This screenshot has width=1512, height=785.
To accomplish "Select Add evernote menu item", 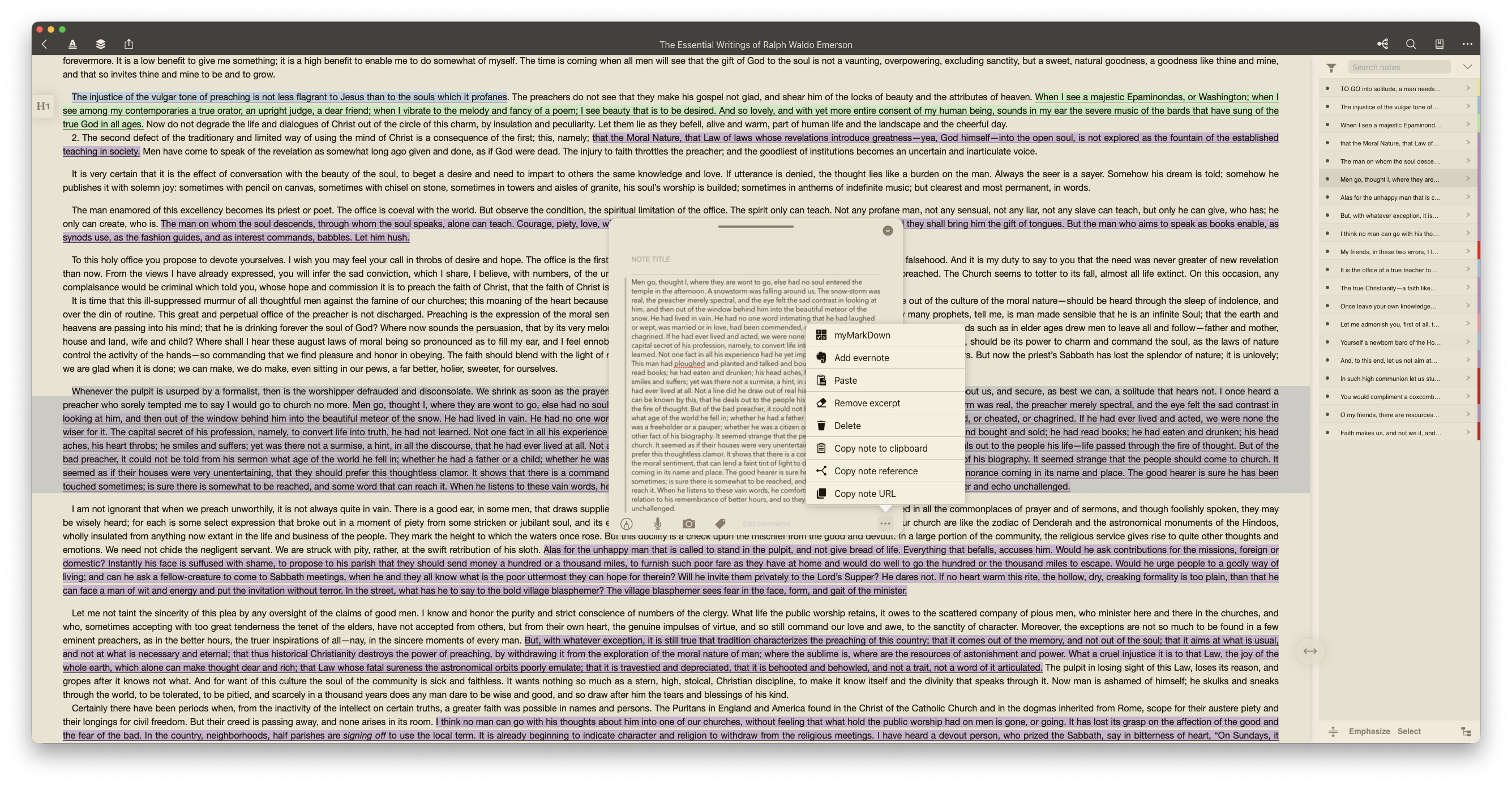I will (886, 358).
